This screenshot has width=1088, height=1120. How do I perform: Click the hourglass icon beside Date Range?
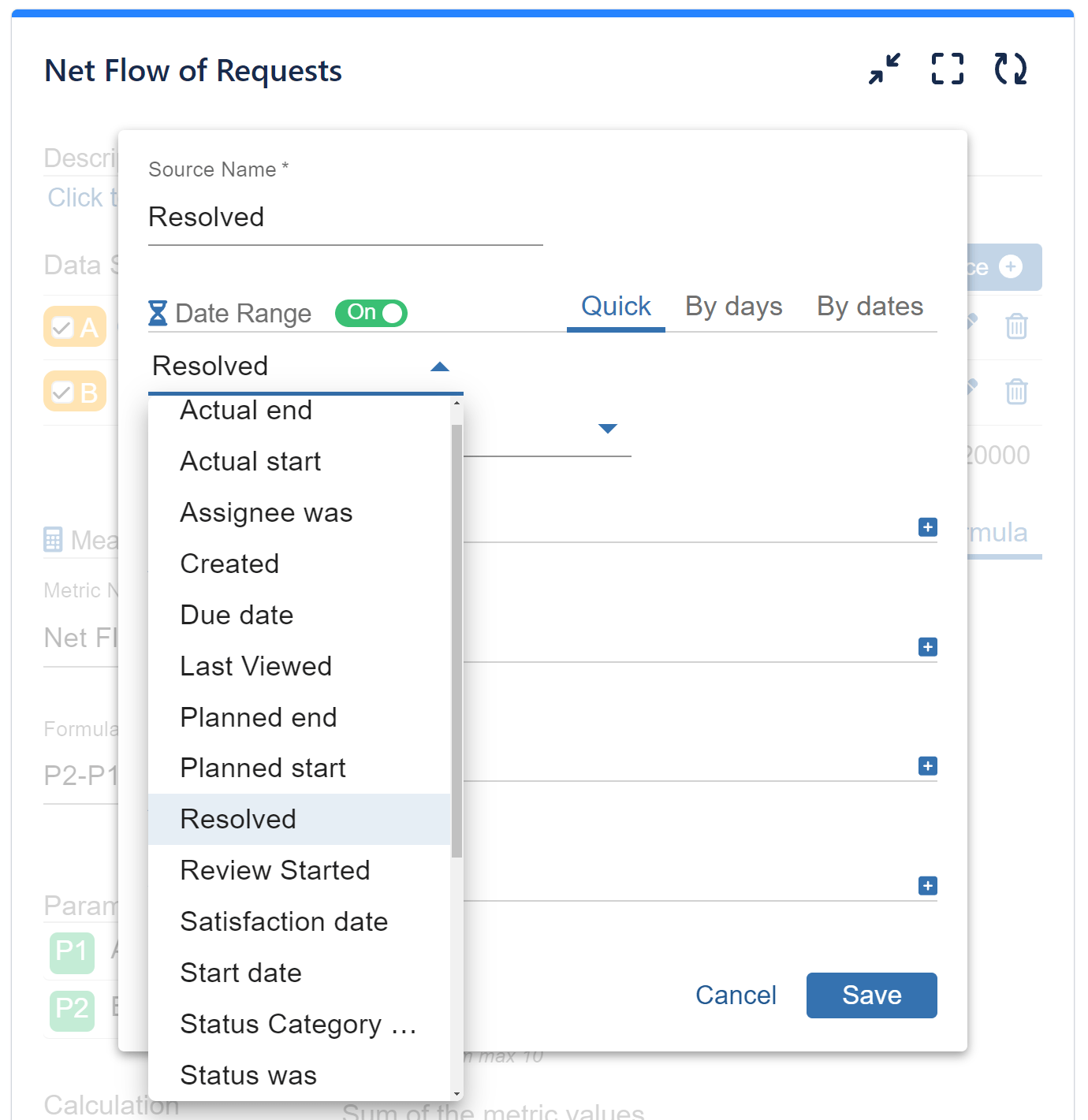pos(159,313)
